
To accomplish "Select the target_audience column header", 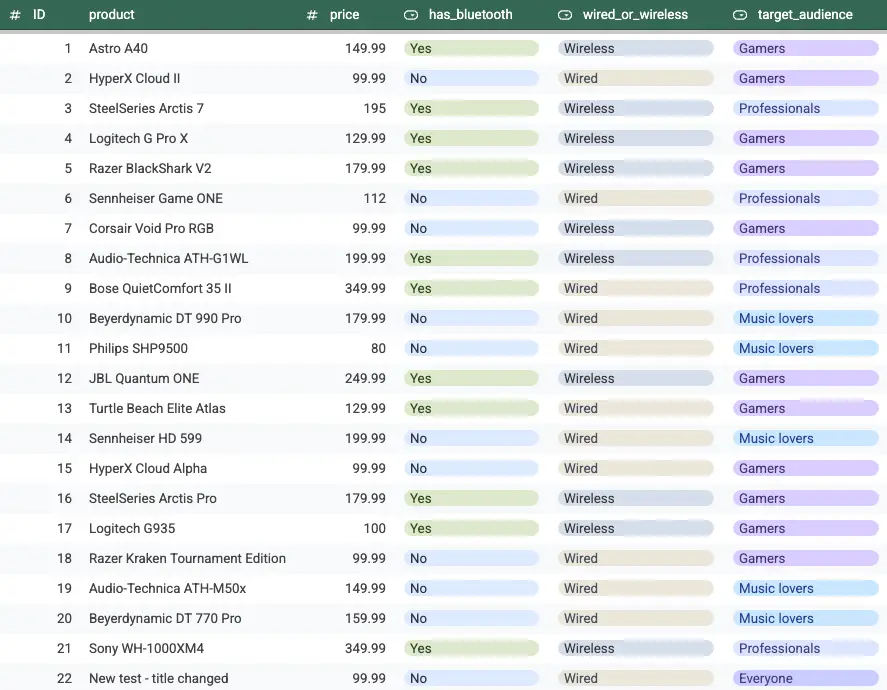I will (x=805, y=15).
